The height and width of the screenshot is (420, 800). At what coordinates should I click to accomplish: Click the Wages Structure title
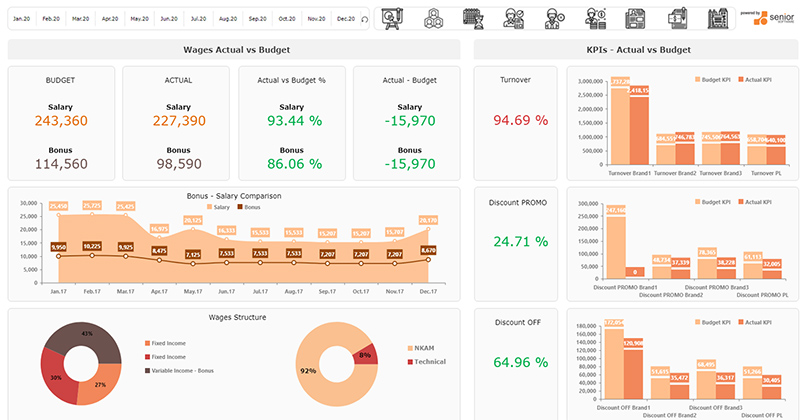[237, 317]
